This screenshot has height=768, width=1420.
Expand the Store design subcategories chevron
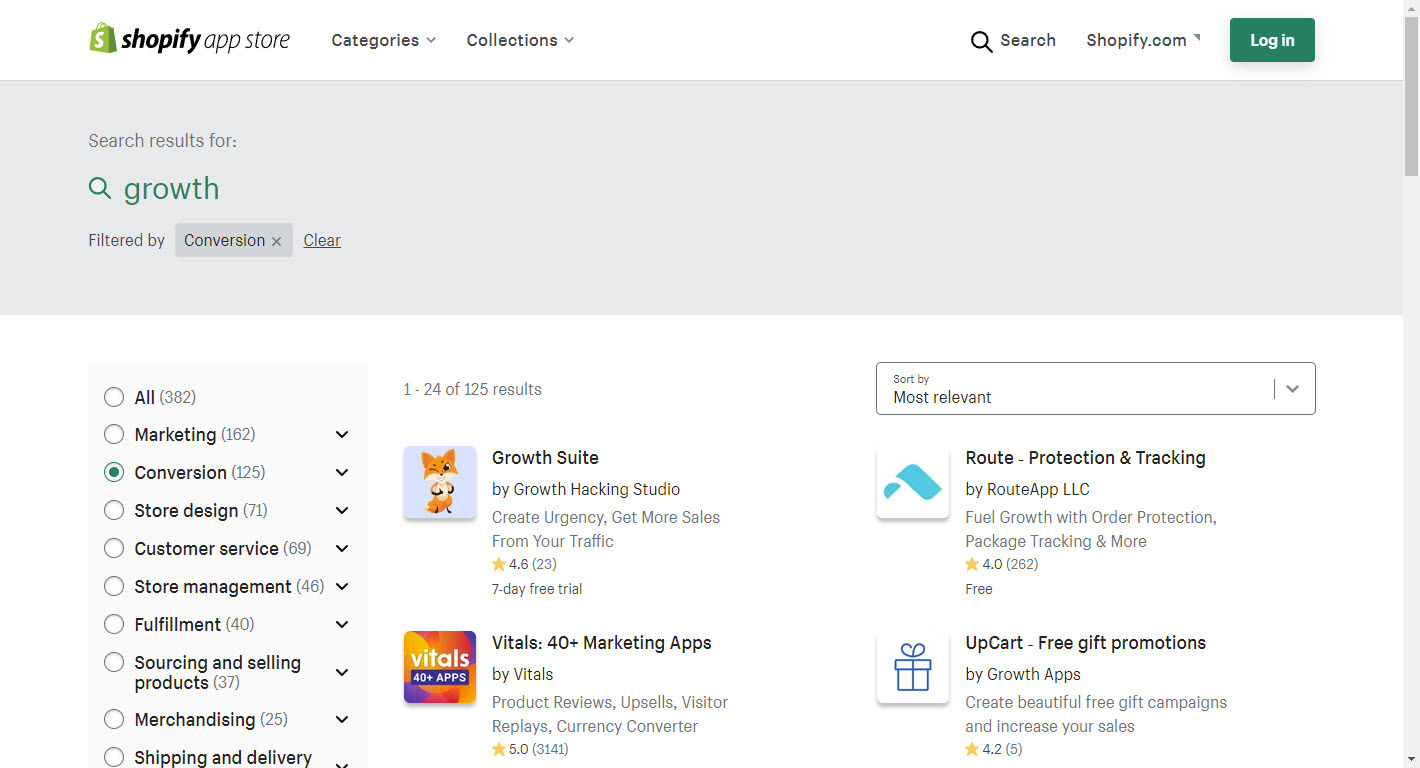click(x=342, y=510)
